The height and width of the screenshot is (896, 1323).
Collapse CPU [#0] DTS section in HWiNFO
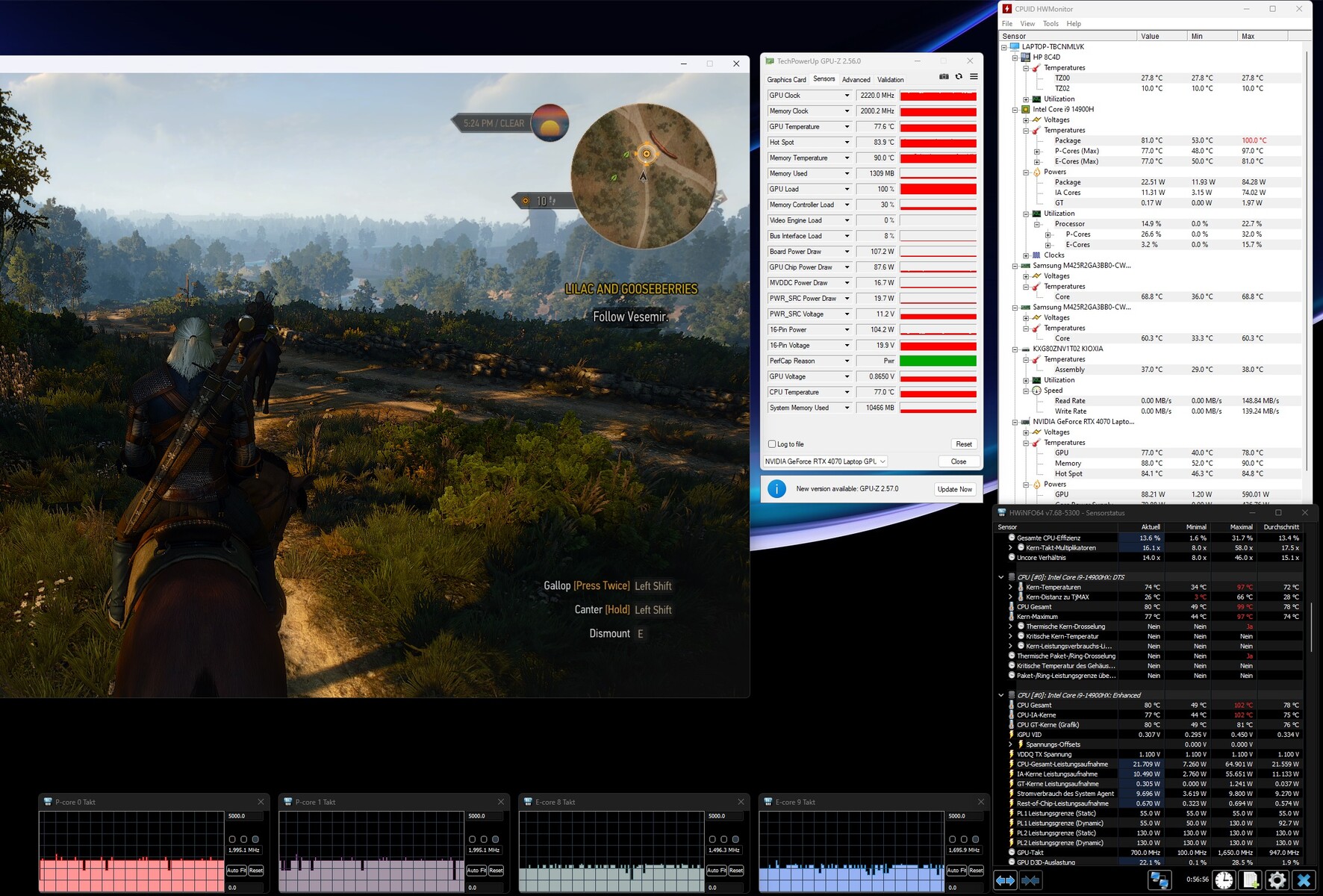[x=1001, y=577]
